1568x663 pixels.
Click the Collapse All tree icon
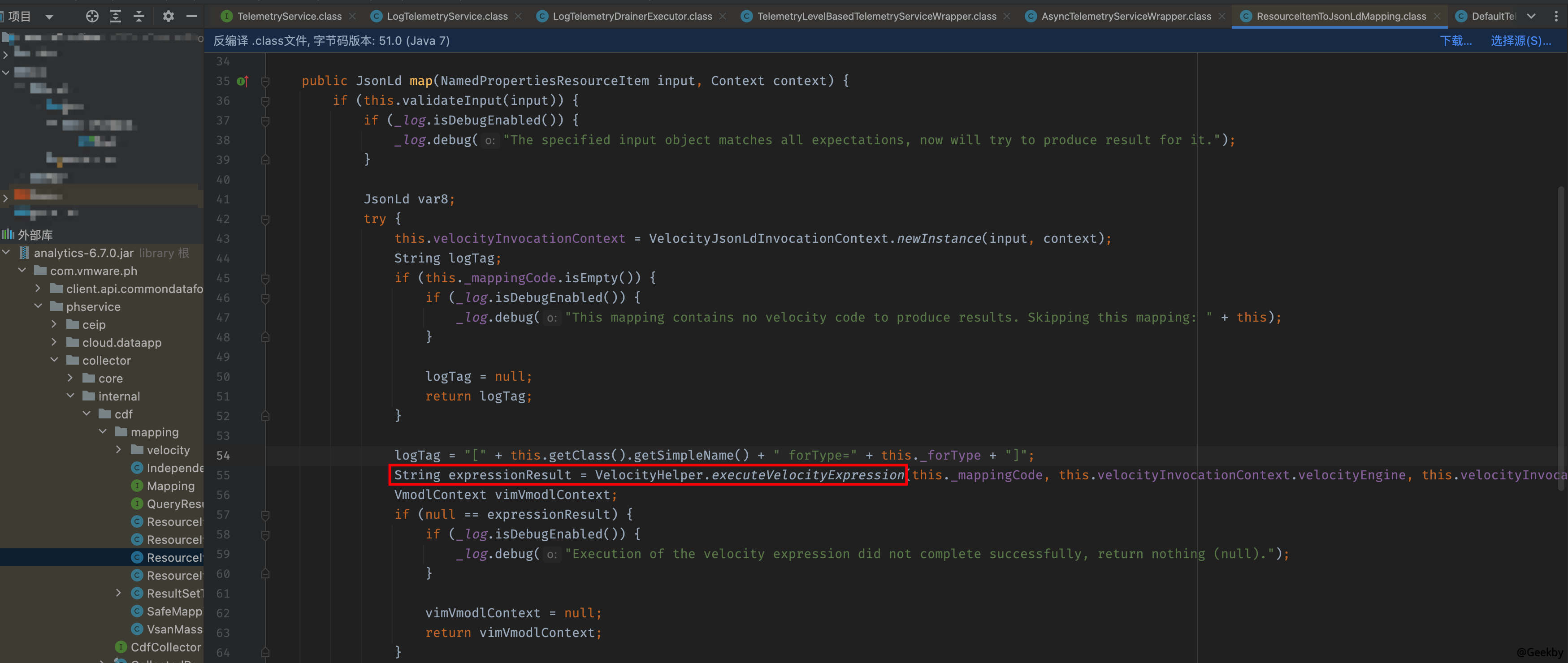pyautogui.click(x=139, y=17)
